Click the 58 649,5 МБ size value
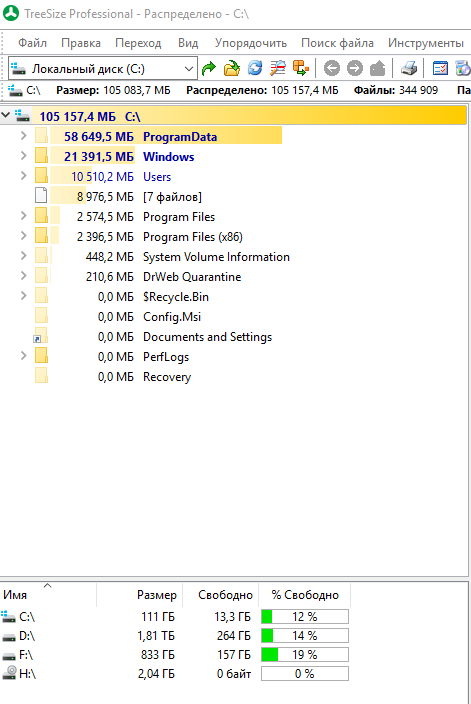This screenshot has height=704, width=471. (99, 136)
